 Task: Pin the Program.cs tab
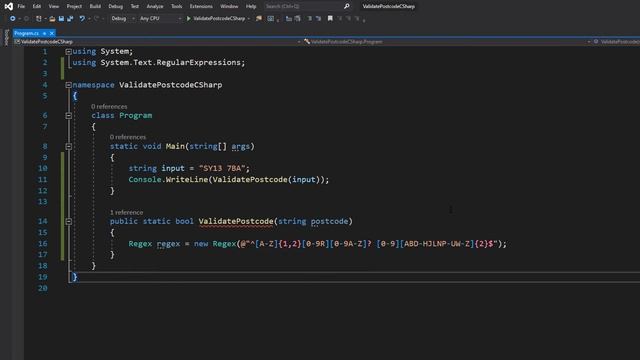click(44, 33)
